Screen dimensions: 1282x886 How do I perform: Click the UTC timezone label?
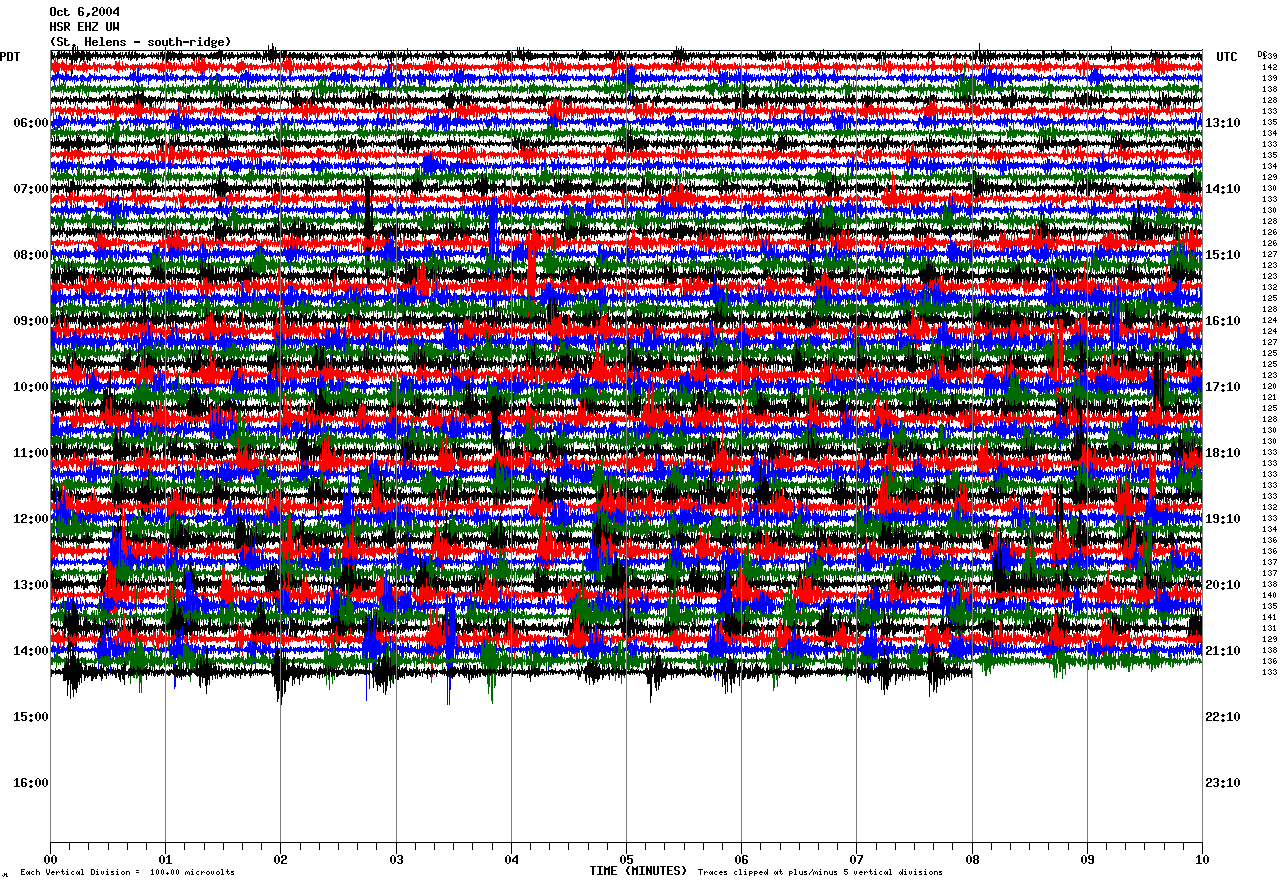pyautogui.click(x=1226, y=57)
